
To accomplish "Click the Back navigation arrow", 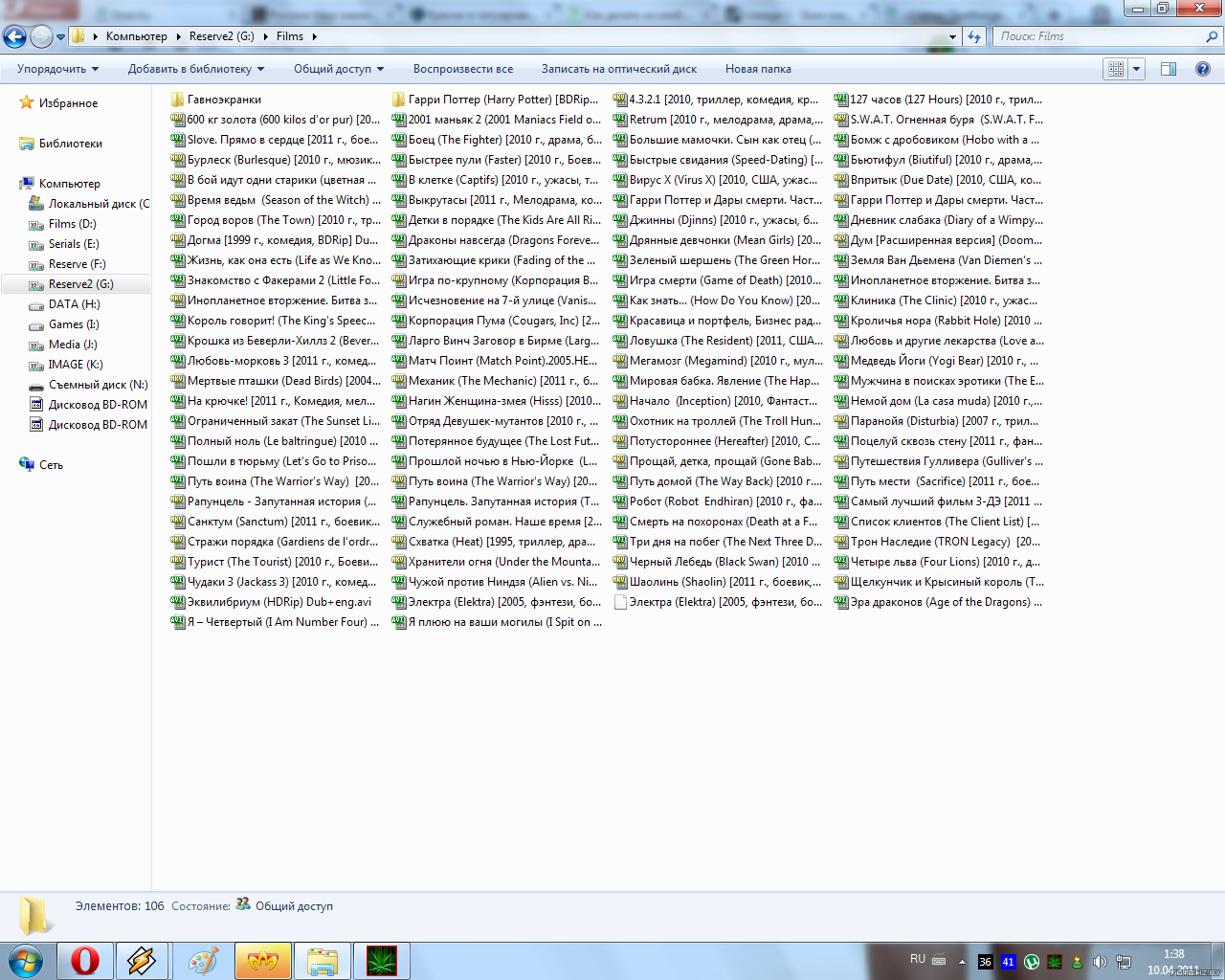I will (14, 36).
